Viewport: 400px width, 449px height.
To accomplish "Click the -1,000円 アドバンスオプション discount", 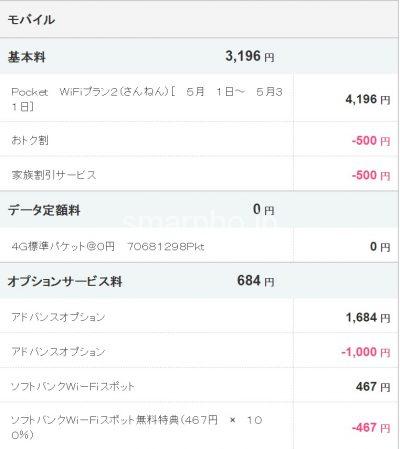I will 366,352.
